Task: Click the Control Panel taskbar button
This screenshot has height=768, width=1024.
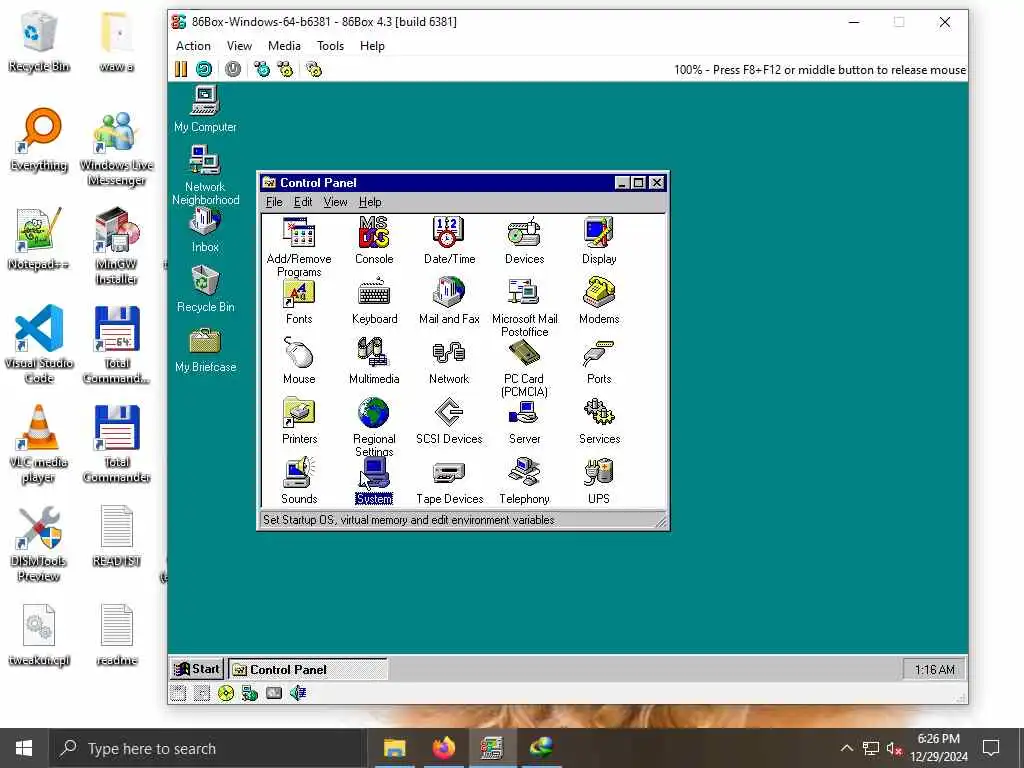Action: [x=308, y=669]
